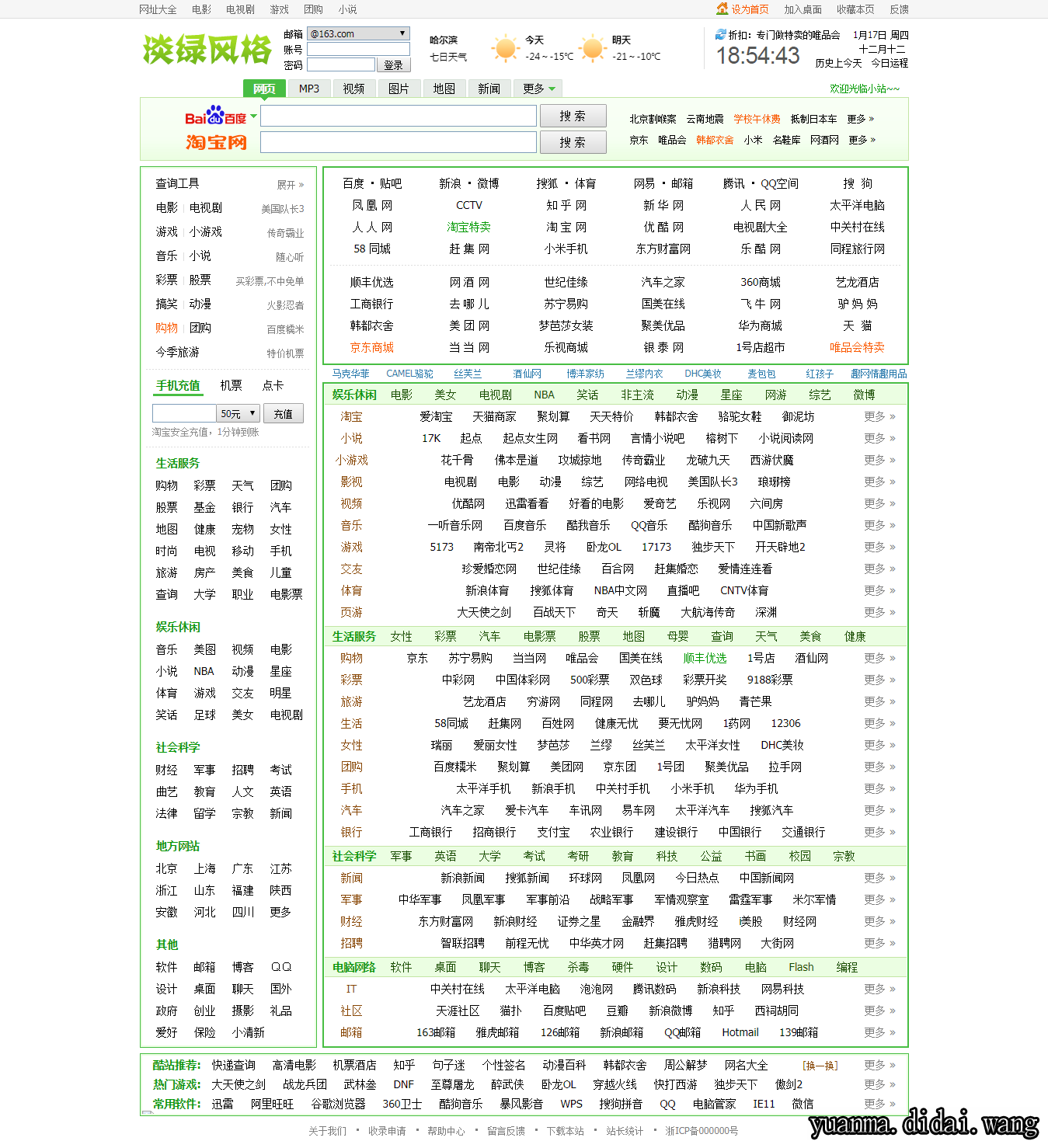Open the 韩都衣舍 hot search link near Taobao
Viewport: 1048px width, 1148px height.
[x=715, y=140]
